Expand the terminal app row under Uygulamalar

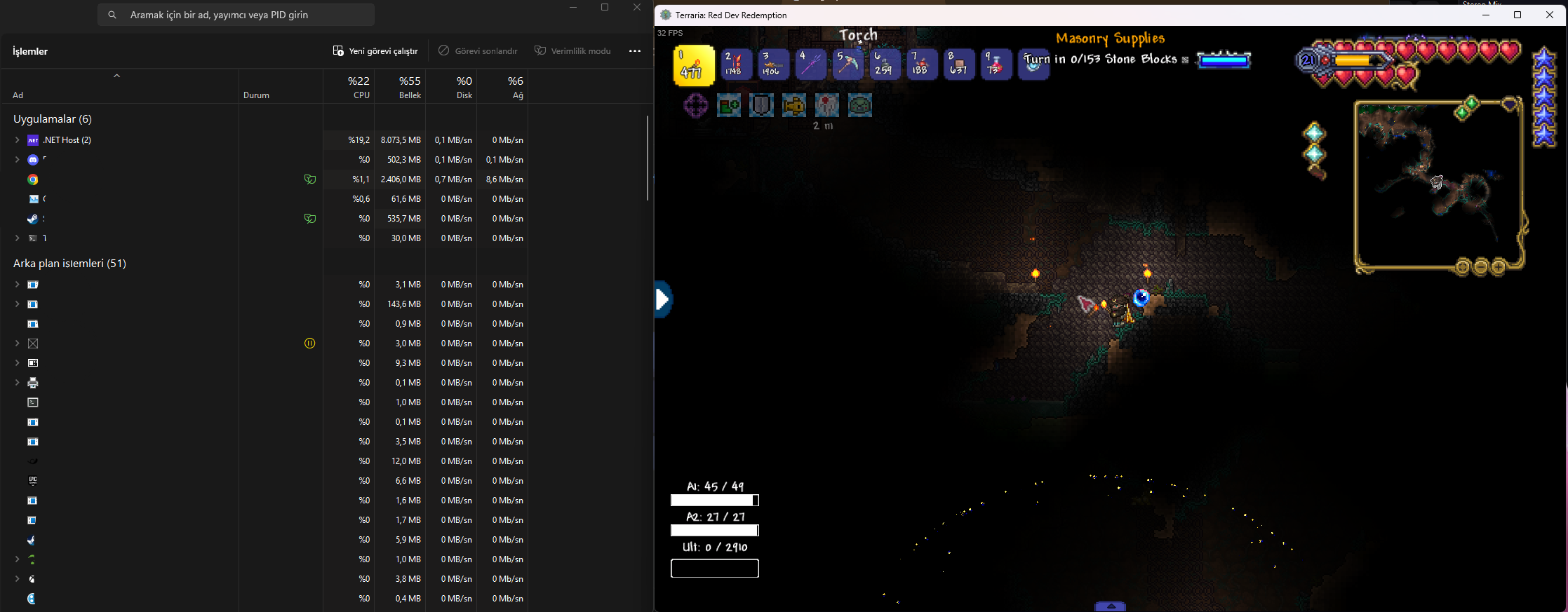(x=17, y=238)
